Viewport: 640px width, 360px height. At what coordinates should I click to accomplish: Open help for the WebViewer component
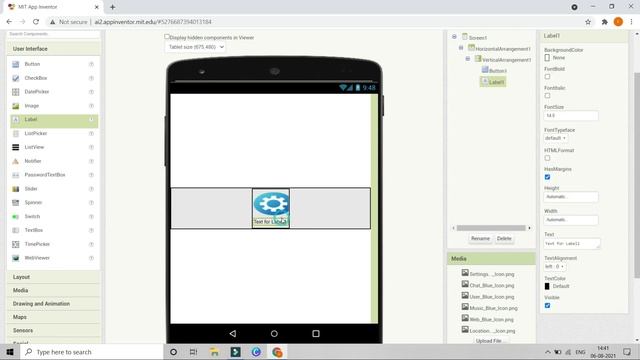point(91,258)
